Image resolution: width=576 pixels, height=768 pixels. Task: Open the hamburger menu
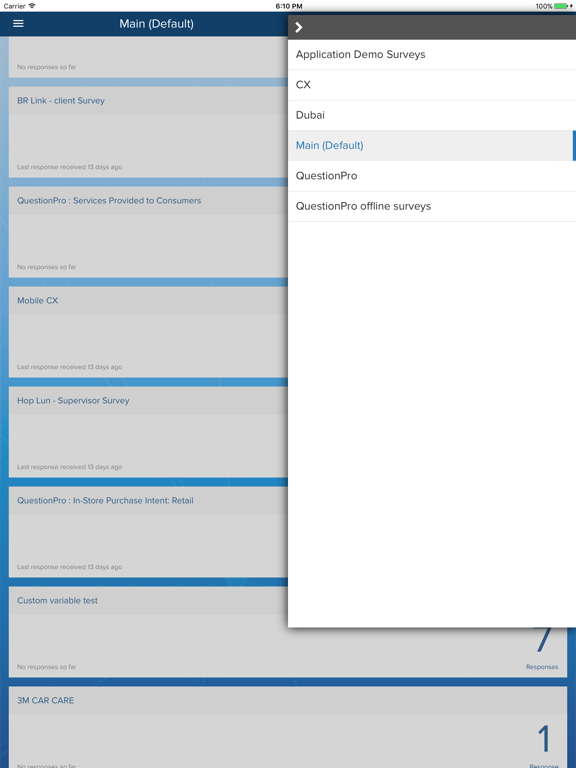point(18,24)
